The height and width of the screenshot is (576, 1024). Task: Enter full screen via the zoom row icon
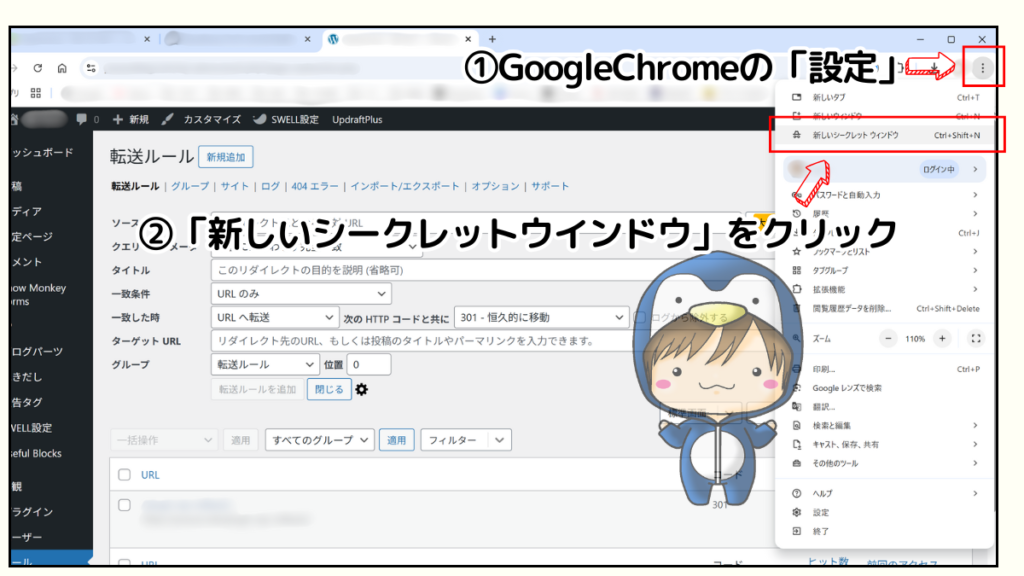pyautogui.click(x=976, y=338)
